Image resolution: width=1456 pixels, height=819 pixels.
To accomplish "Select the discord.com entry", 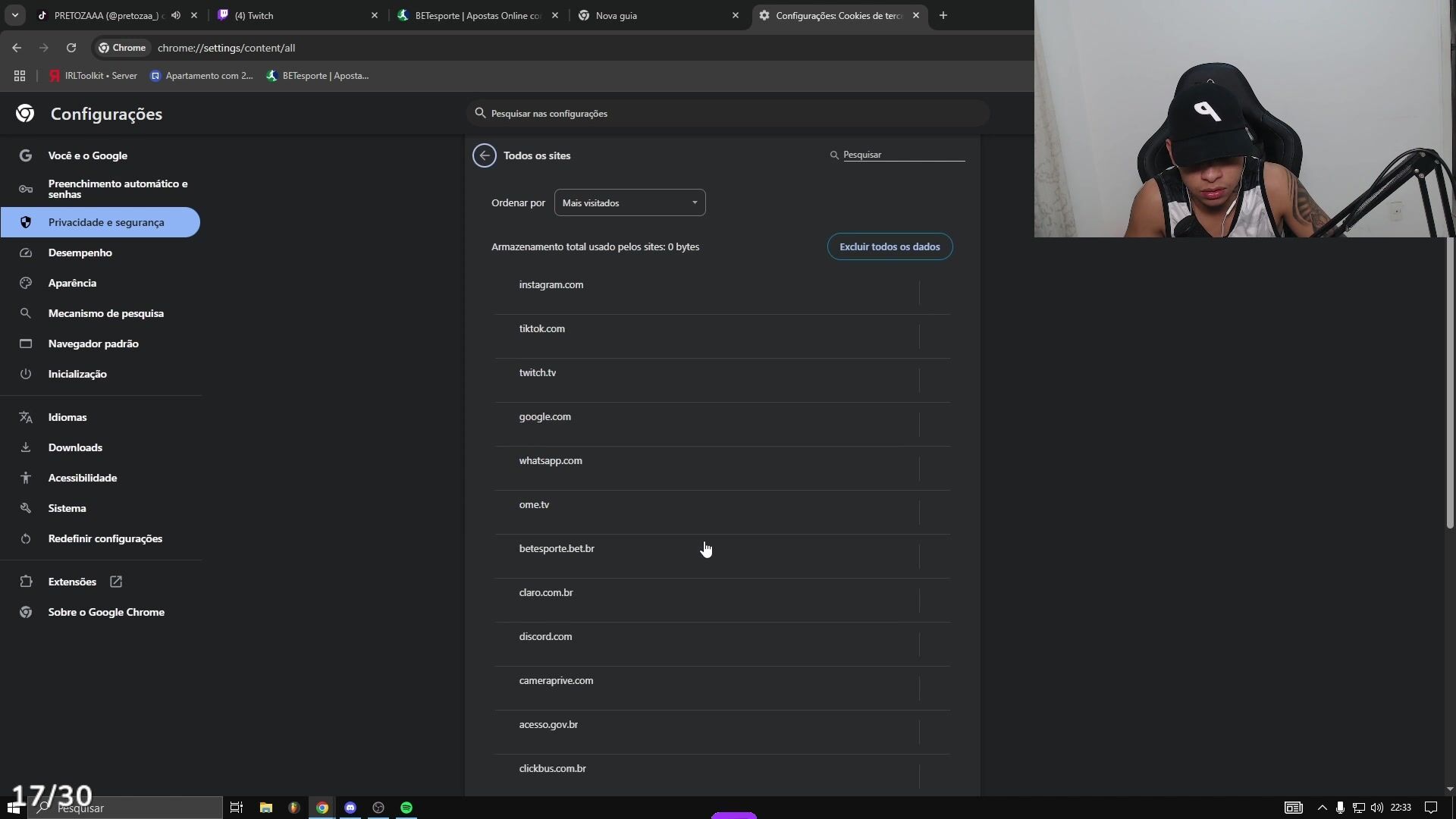I will (722, 644).
